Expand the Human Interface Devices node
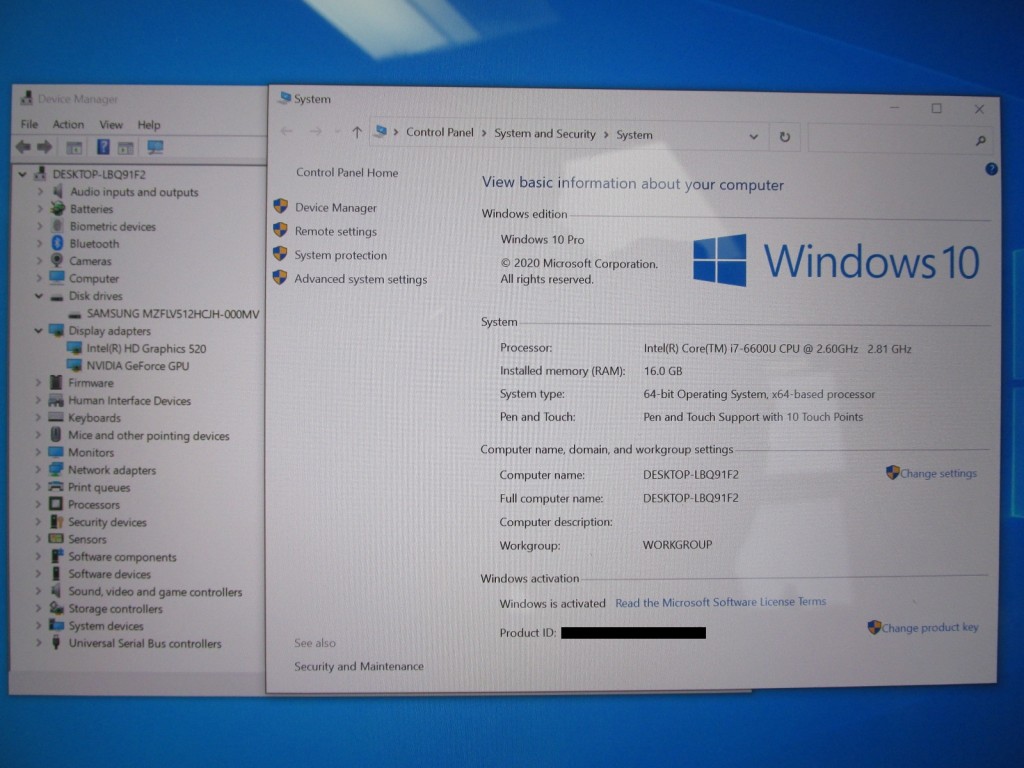1024x768 pixels. click(x=39, y=400)
